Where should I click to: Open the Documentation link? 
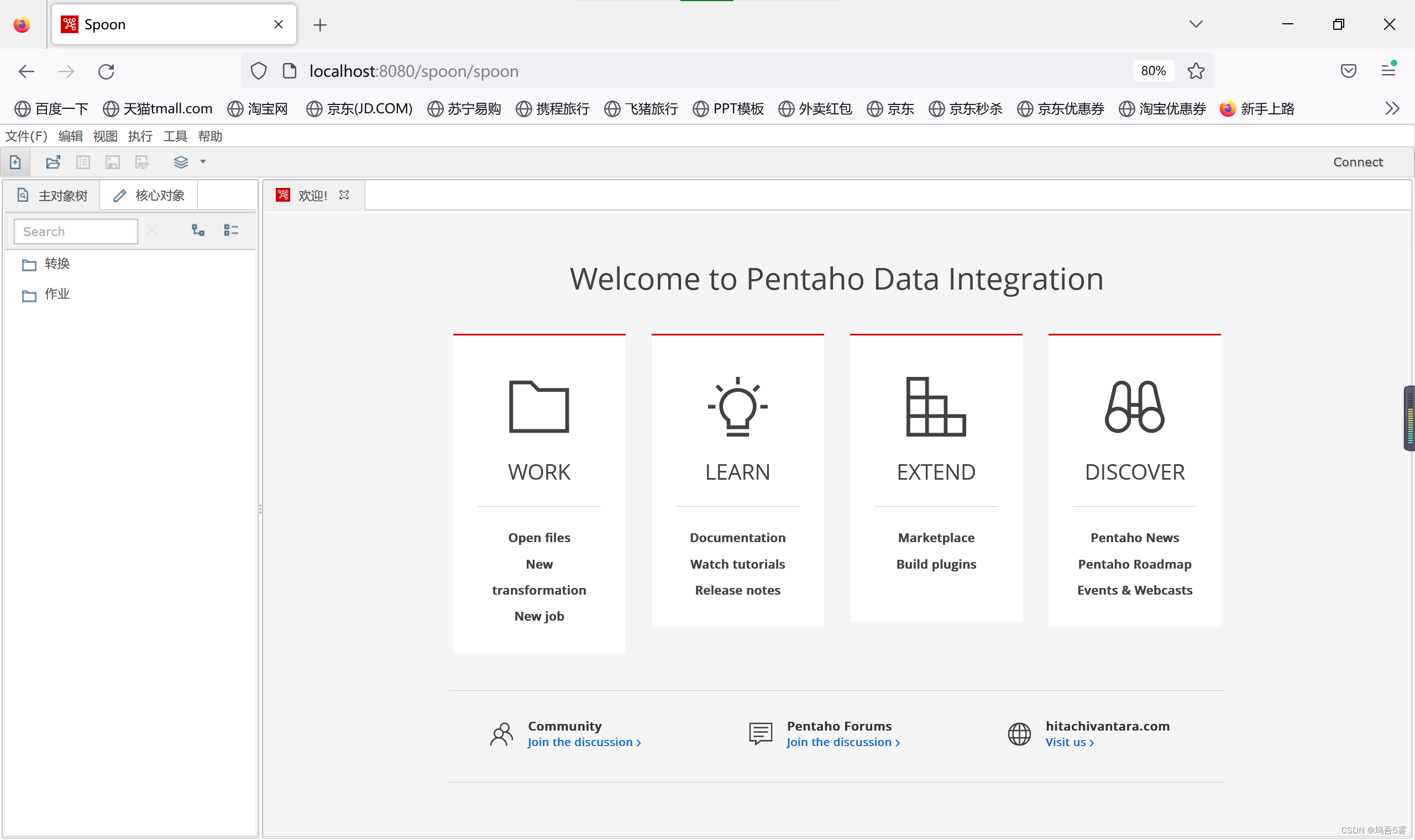737,538
